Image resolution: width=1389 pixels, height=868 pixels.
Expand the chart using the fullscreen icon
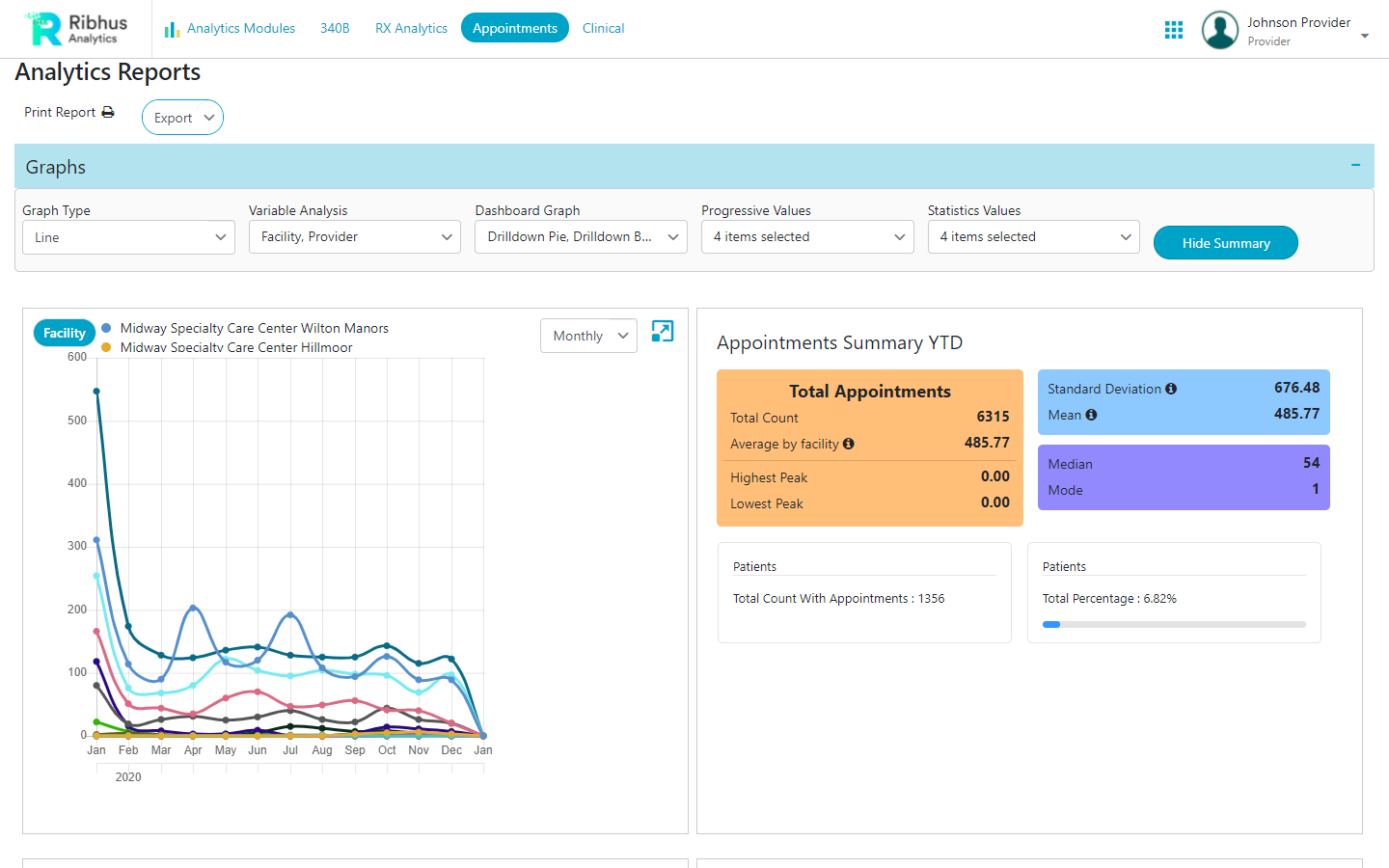663,331
